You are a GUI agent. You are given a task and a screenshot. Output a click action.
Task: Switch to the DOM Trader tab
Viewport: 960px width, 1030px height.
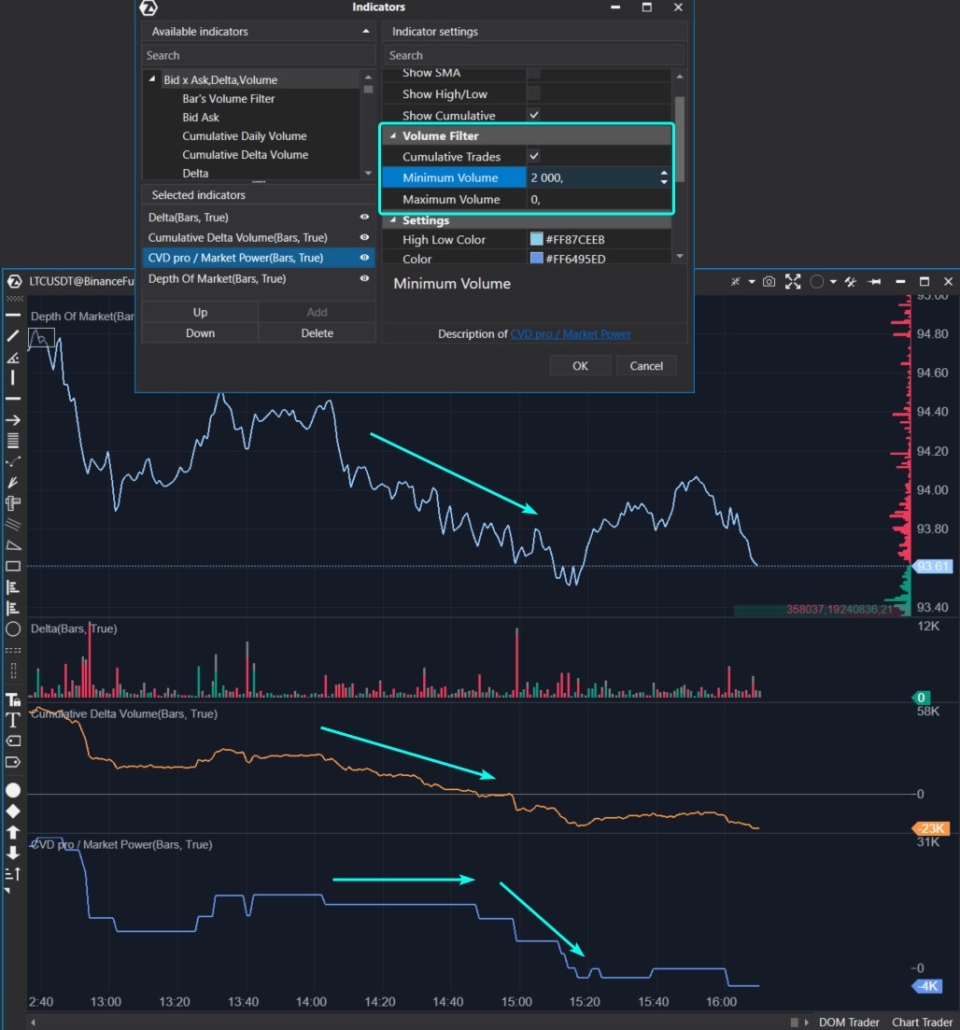tap(849, 1022)
